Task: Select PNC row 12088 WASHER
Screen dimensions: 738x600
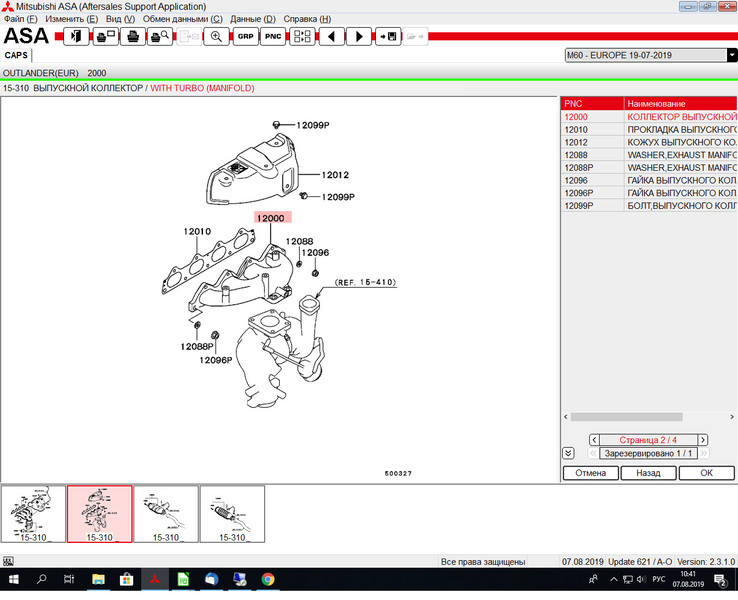Action: click(x=649, y=155)
